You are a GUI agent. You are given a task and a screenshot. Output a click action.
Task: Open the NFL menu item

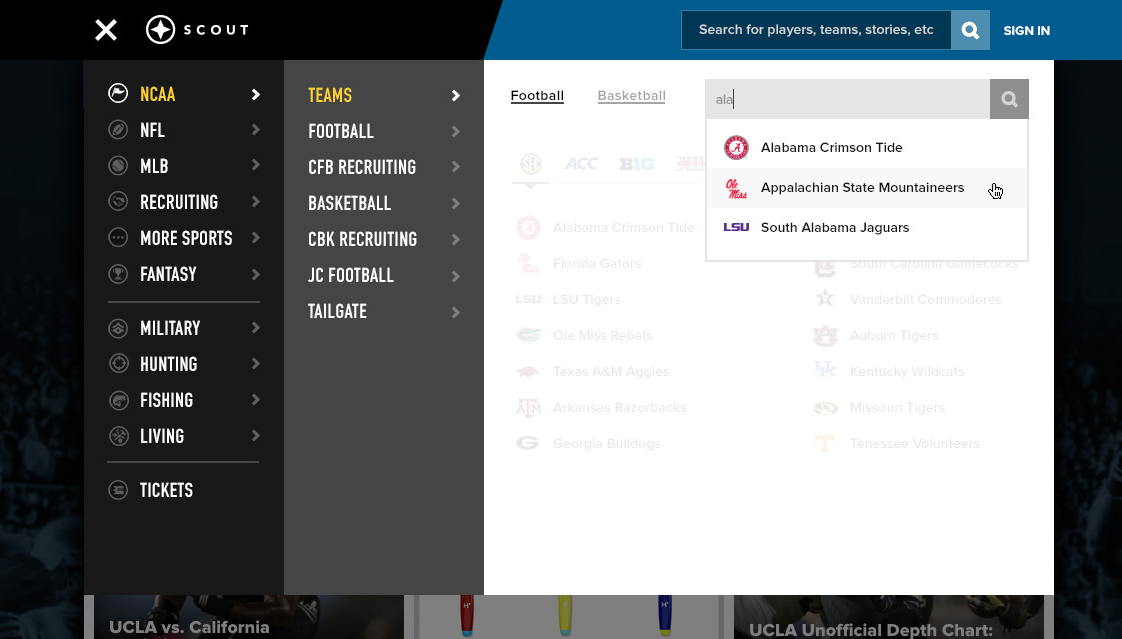pyautogui.click(x=152, y=130)
